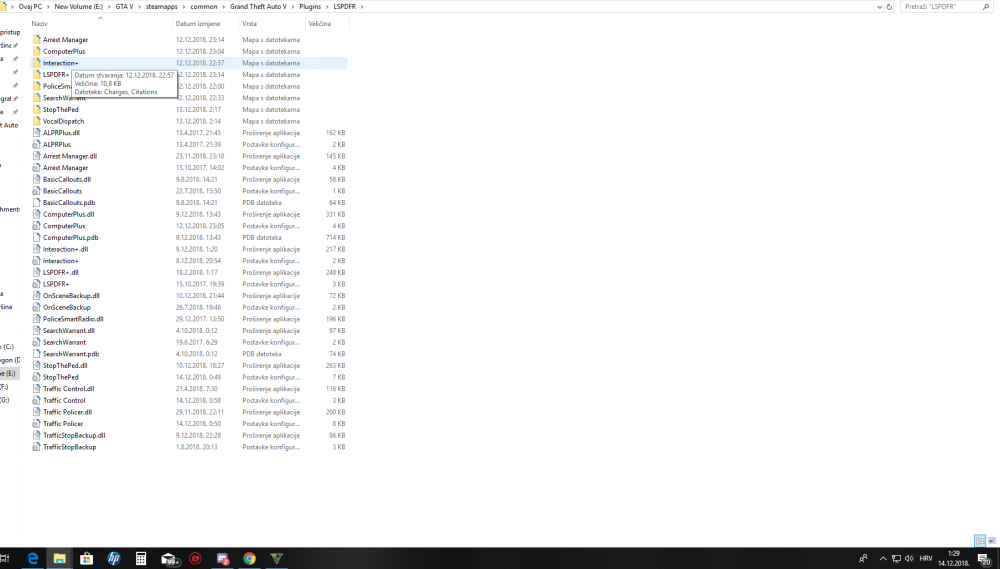Launch Calculator from the taskbar
The width and height of the screenshot is (1000, 569).
coord(141,559)
